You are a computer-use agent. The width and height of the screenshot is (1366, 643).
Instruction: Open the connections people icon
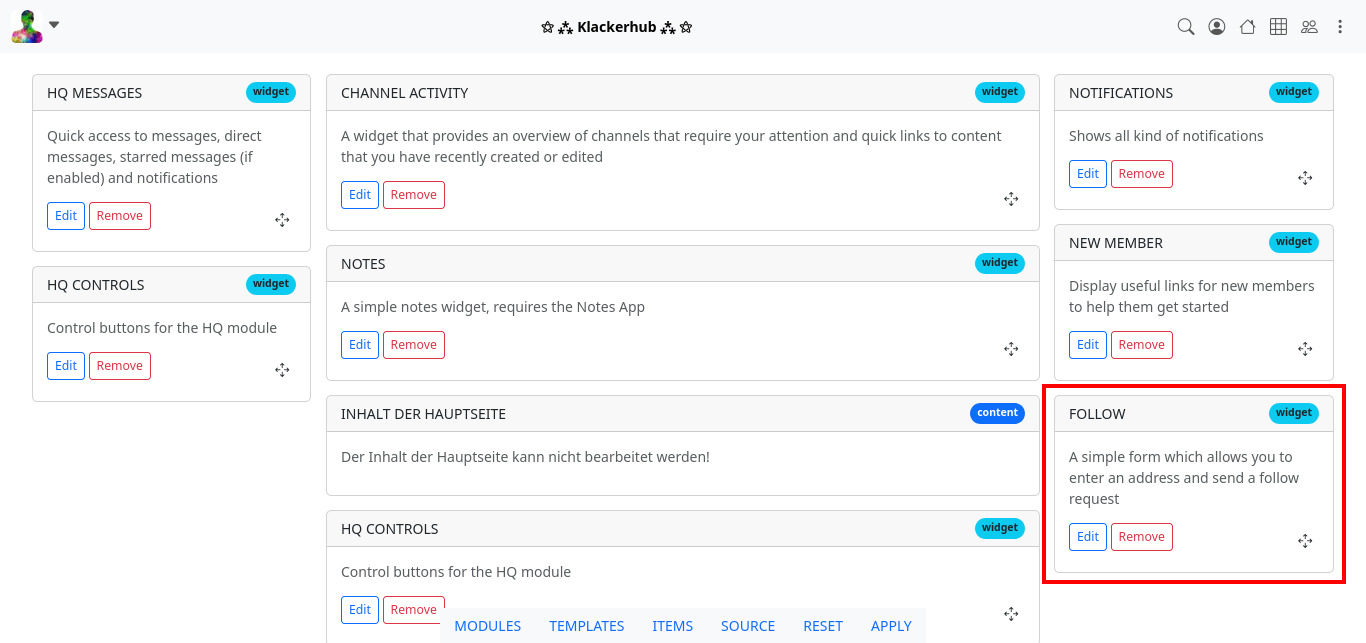1309,27
